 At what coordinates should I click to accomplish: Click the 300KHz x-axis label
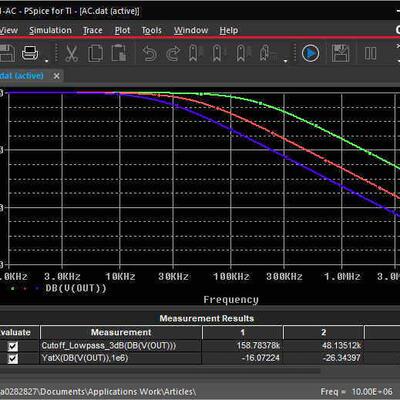coord(284,277)
